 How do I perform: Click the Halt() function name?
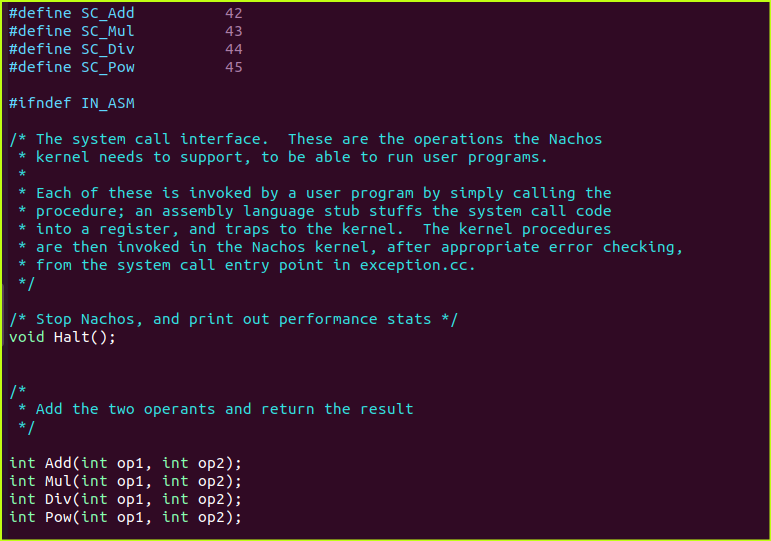click(x=71, y=337)
